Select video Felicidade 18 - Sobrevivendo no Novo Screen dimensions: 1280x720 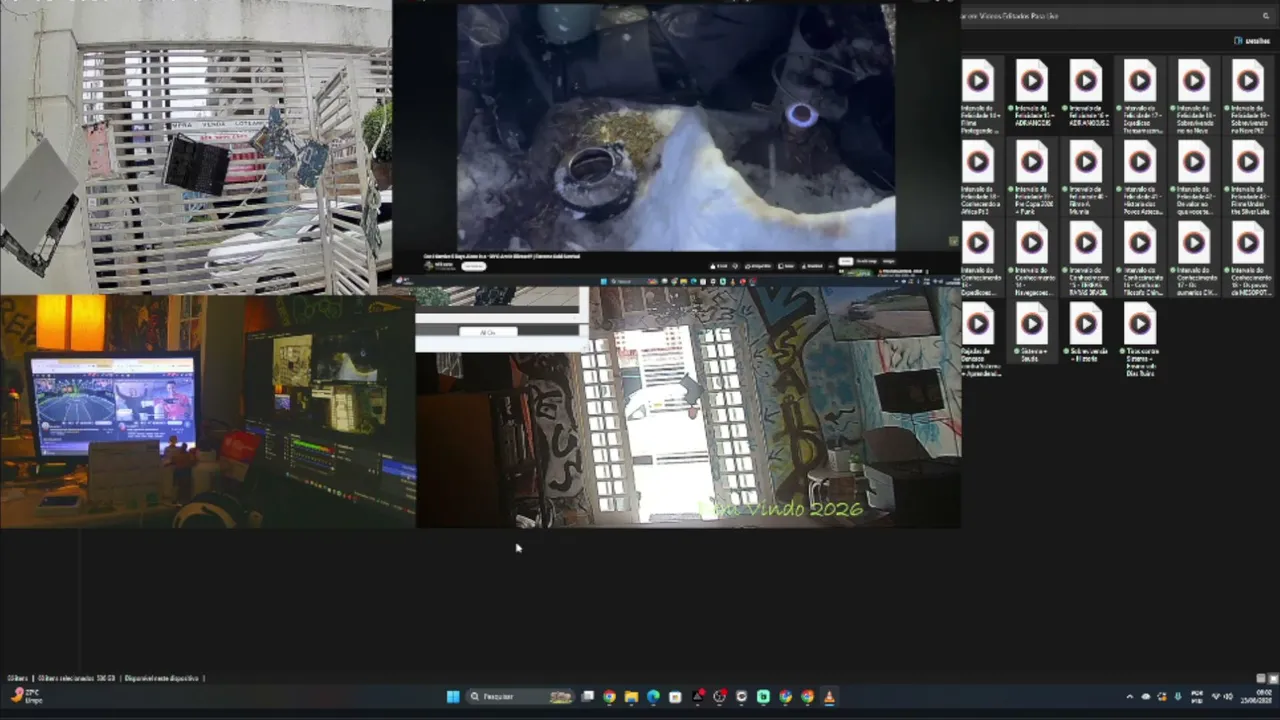point(1194,97)
